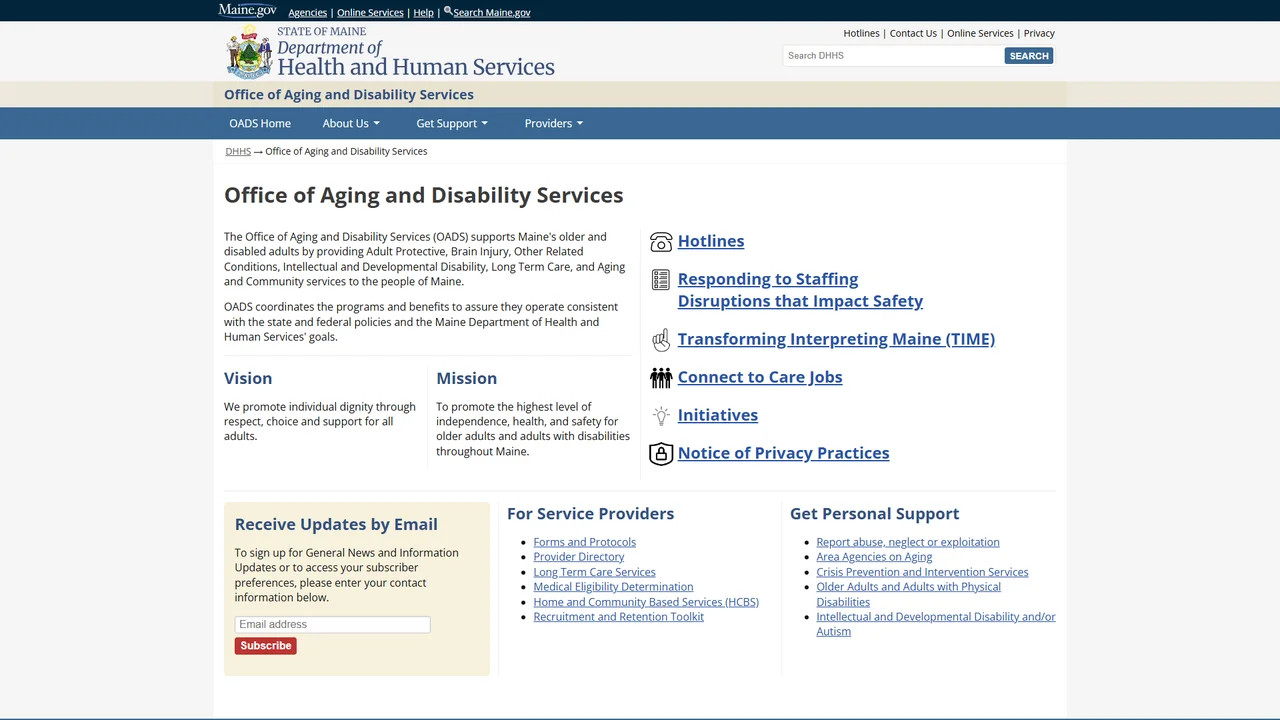Open Crisis Prevention and Intervention Services link
Viewport: 1280px width, 720px height.
click(x=922, y=572)
